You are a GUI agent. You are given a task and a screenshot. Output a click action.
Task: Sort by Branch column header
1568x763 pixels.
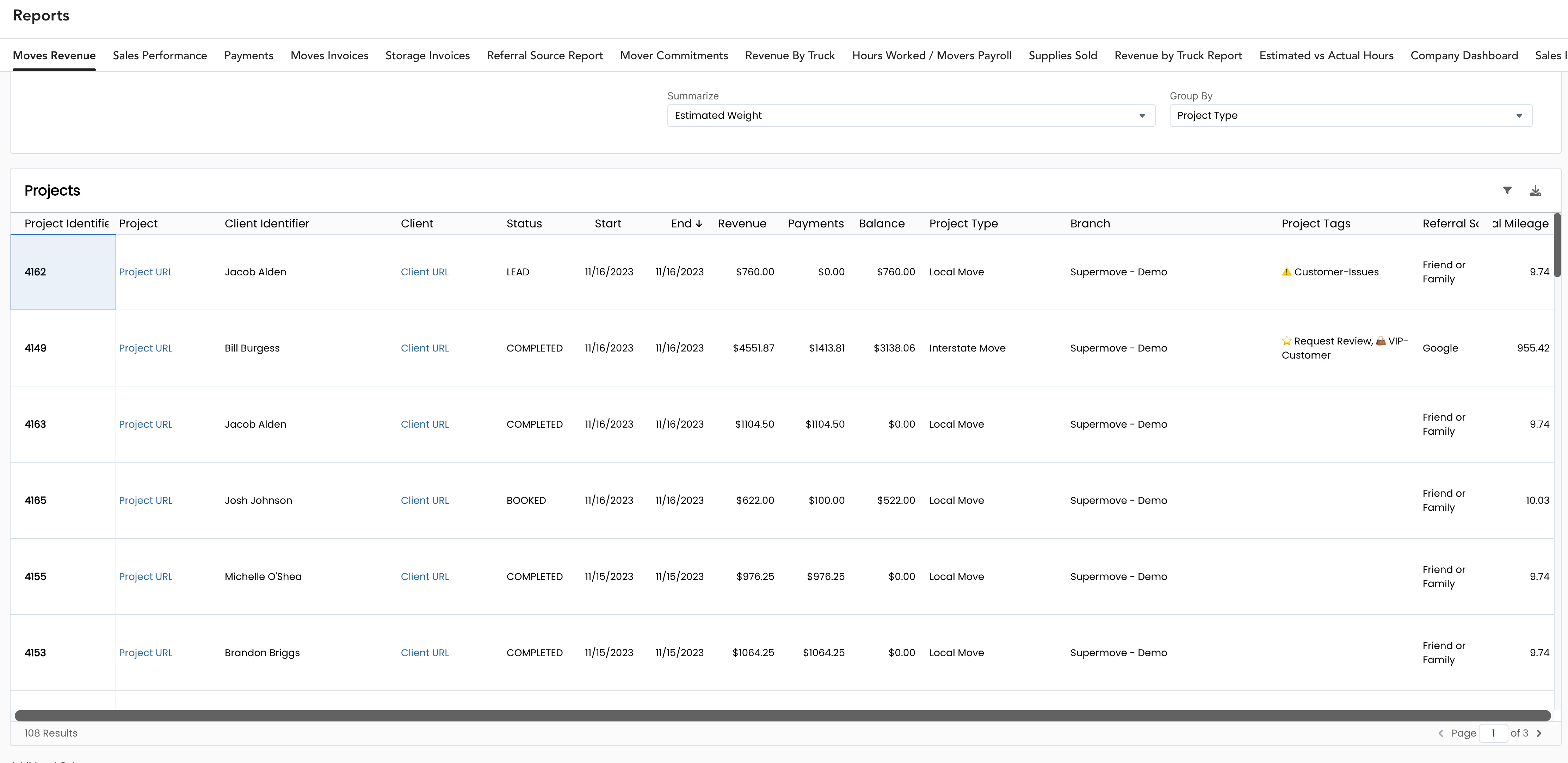pos(1089,224)
